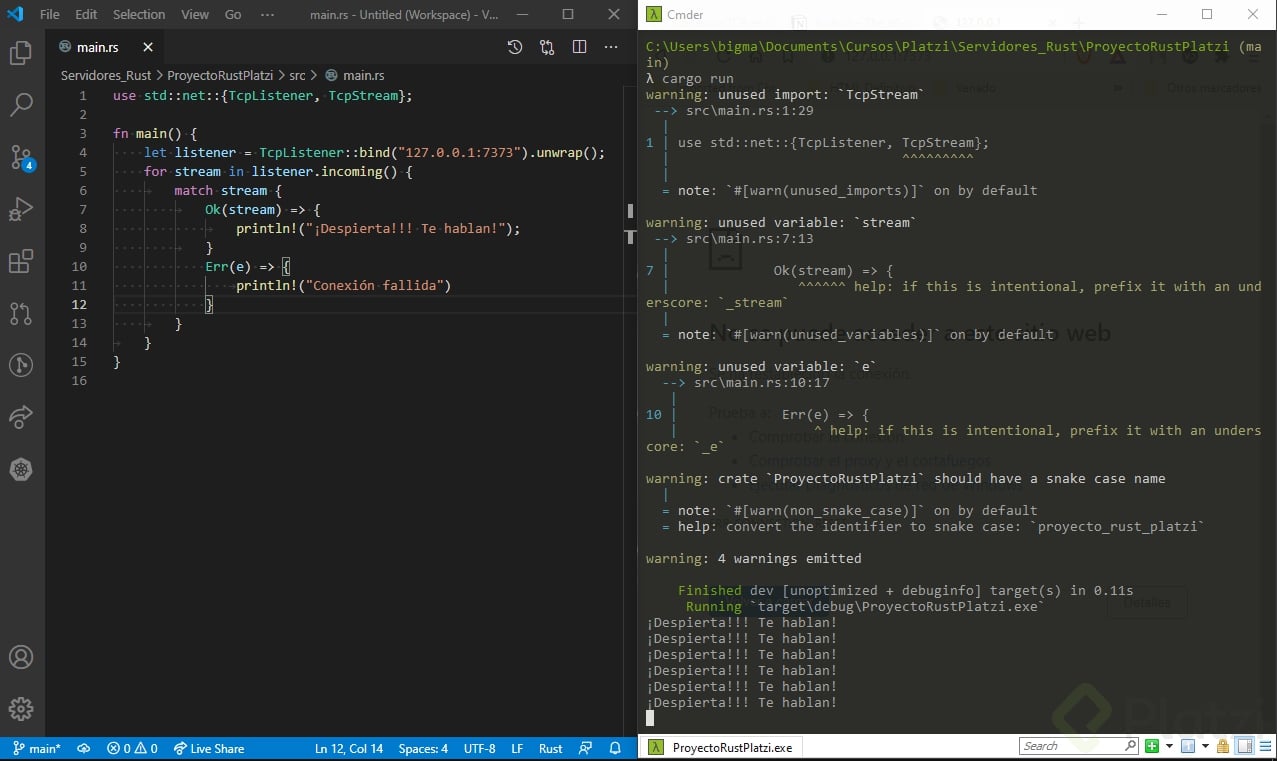
Task: Open the editor More Actions ellipsis menu
Action: coord(611,47)
